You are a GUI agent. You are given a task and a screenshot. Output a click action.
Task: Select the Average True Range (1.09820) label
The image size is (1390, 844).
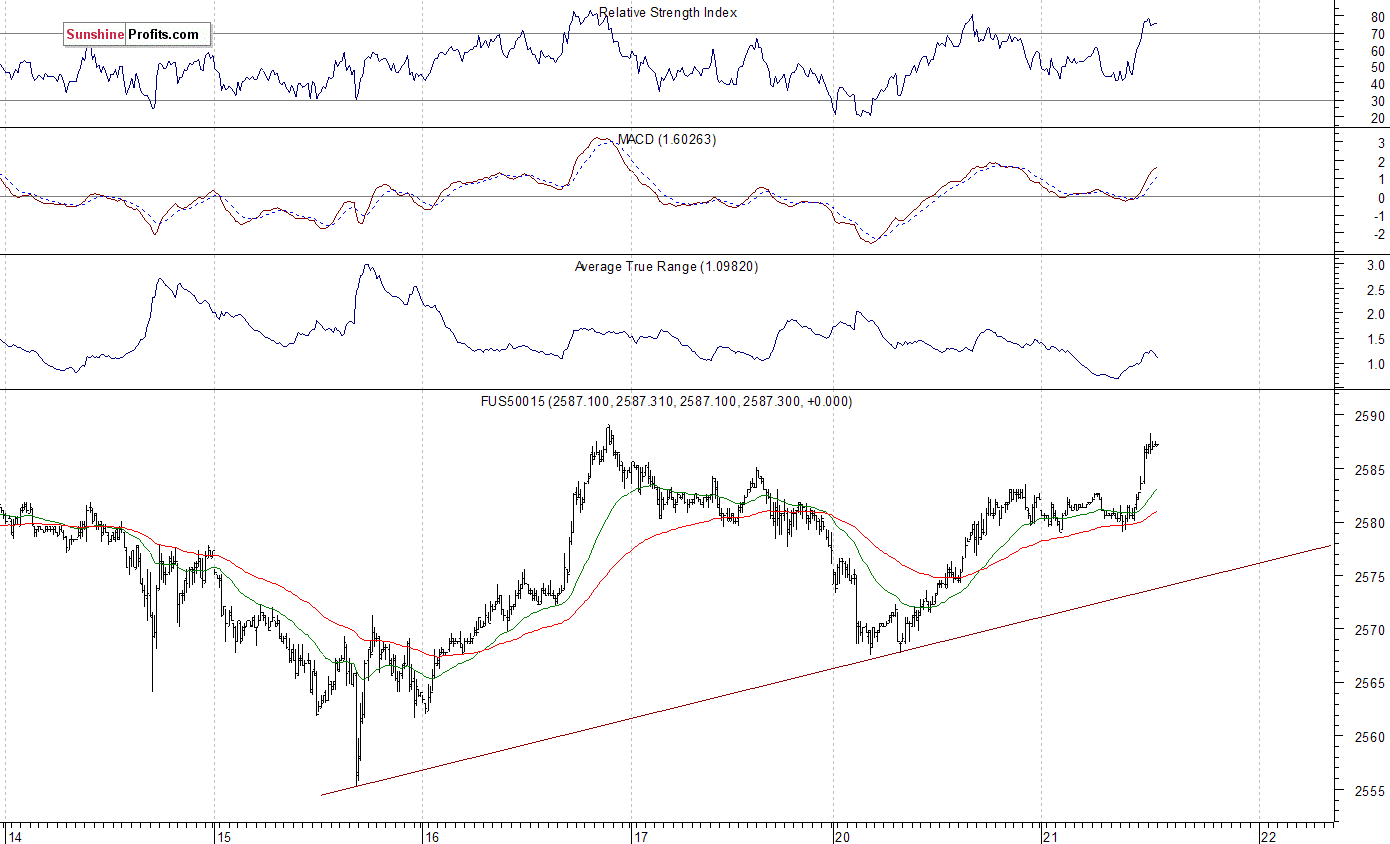(x=666, y=267)
